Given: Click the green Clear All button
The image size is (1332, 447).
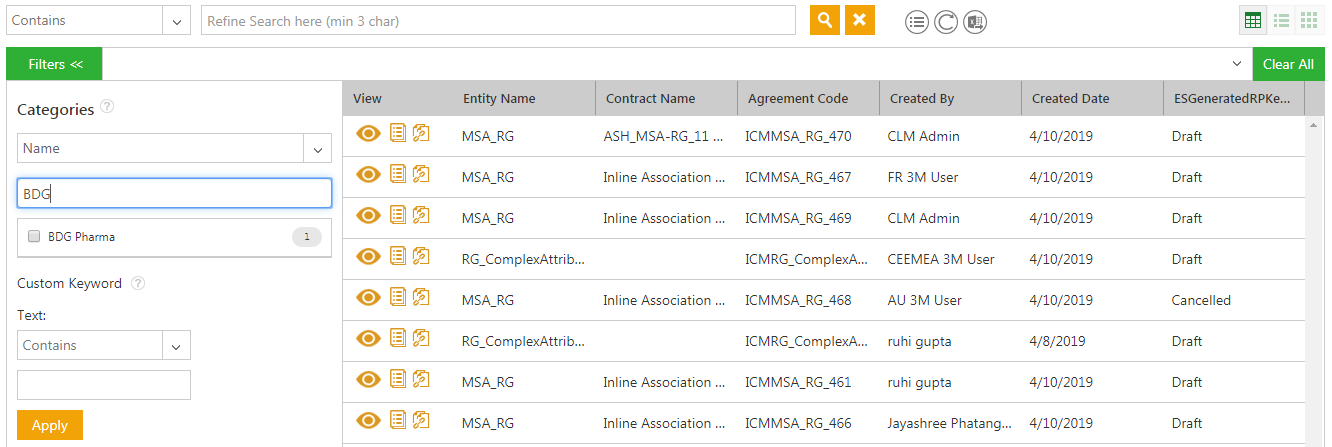Looking at the screenshot, I should [1287, 64].
